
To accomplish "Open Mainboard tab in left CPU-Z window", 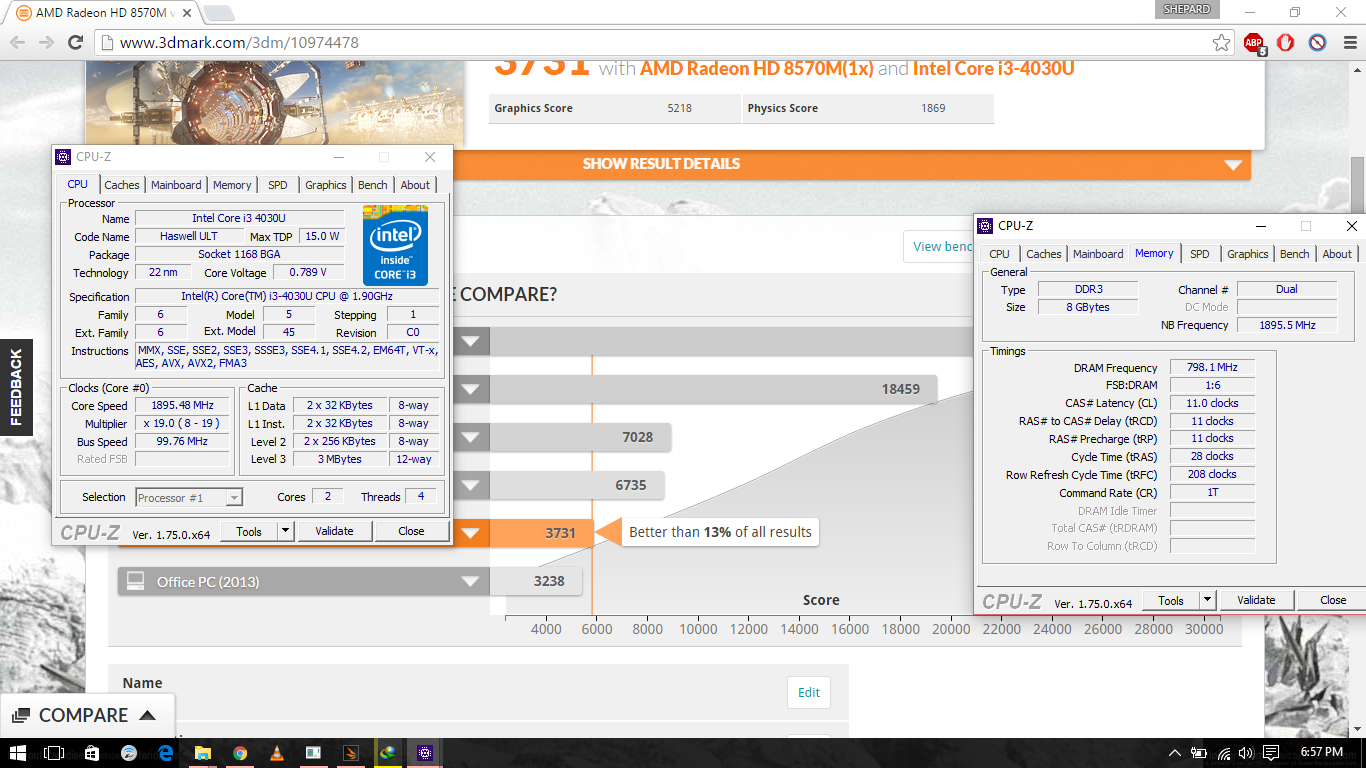I will point(176,185).
